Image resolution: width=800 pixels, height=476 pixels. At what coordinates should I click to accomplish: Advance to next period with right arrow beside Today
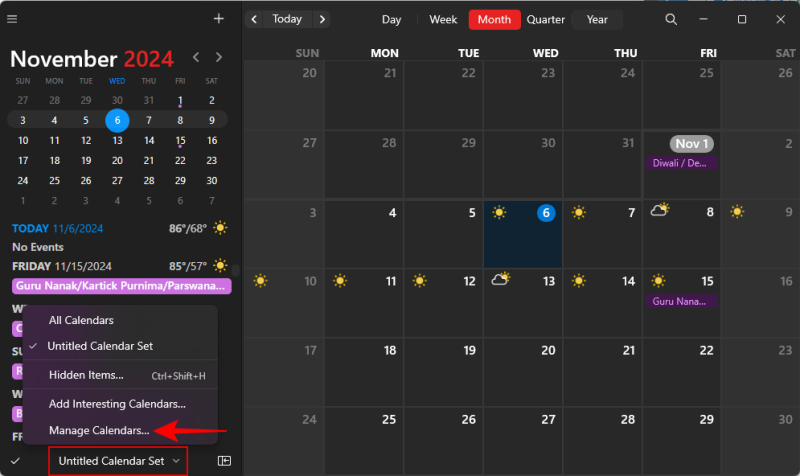[321, 19]
